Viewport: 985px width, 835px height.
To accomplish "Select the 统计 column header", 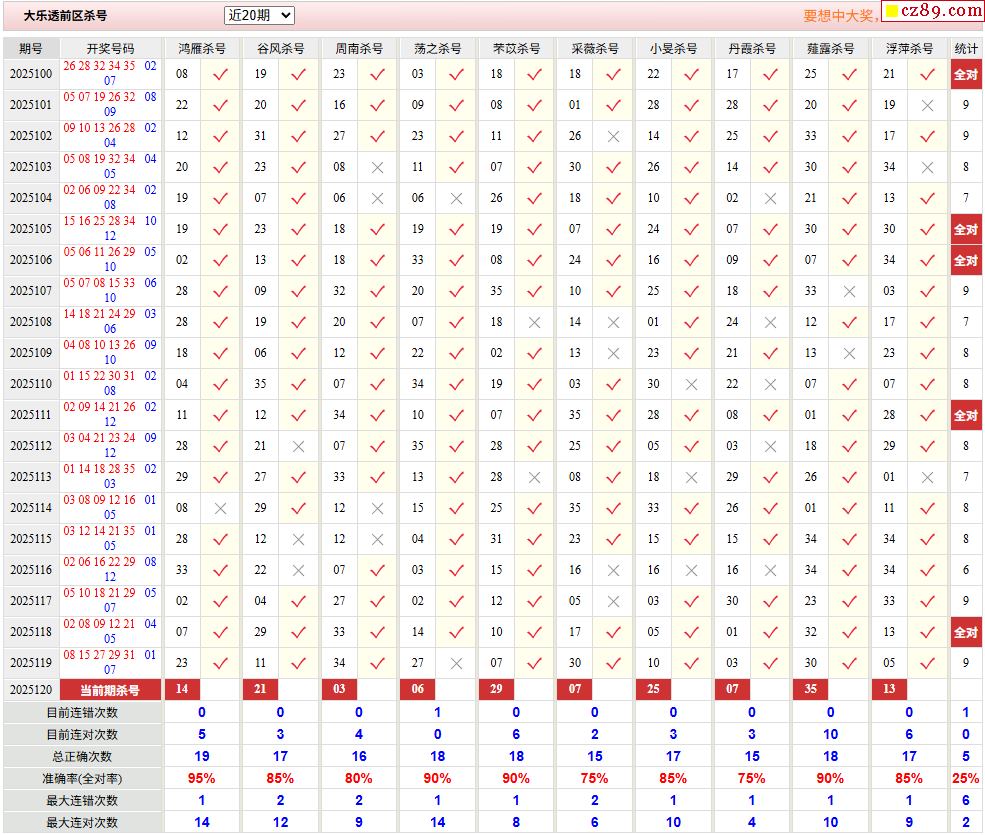I will [966, 48].
